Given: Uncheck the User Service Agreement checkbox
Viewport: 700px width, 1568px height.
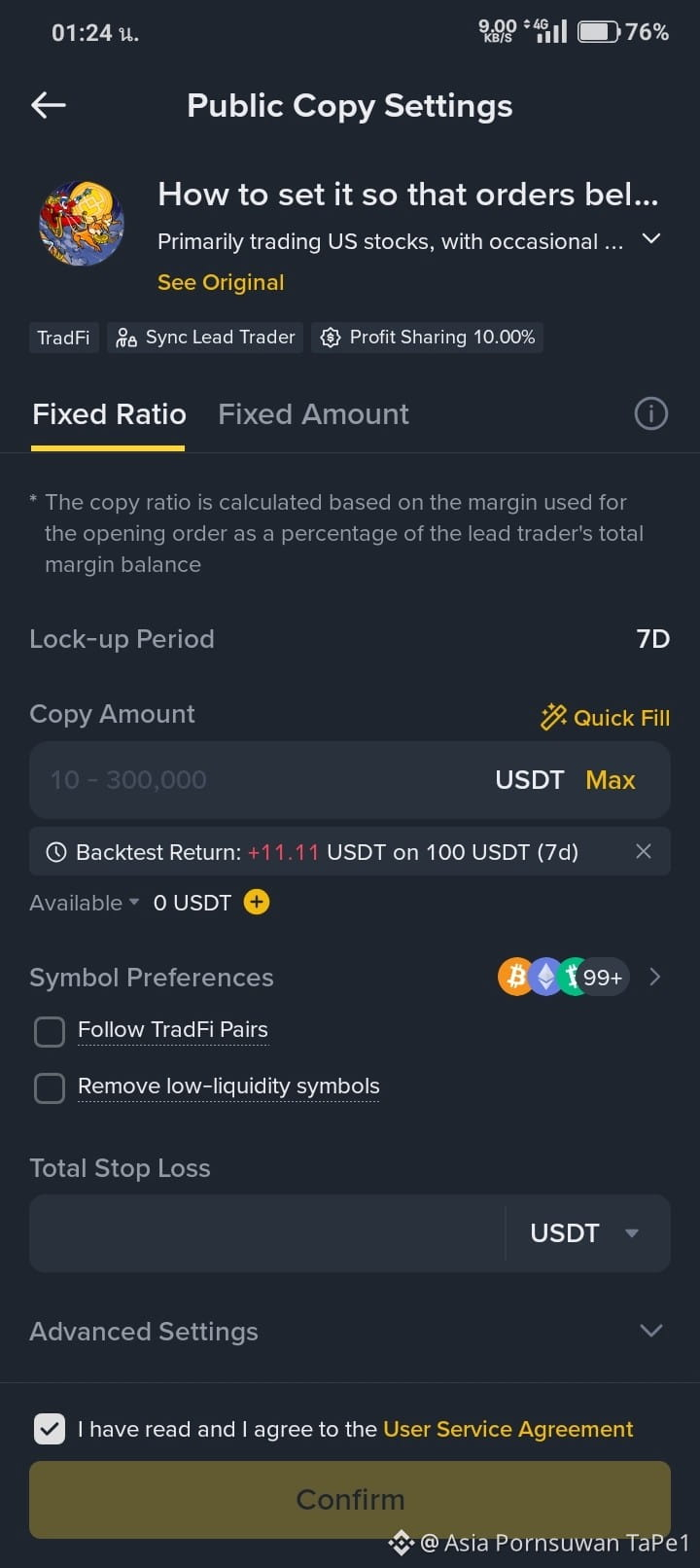Looking at the screenshot, I should pos(50,1428).
